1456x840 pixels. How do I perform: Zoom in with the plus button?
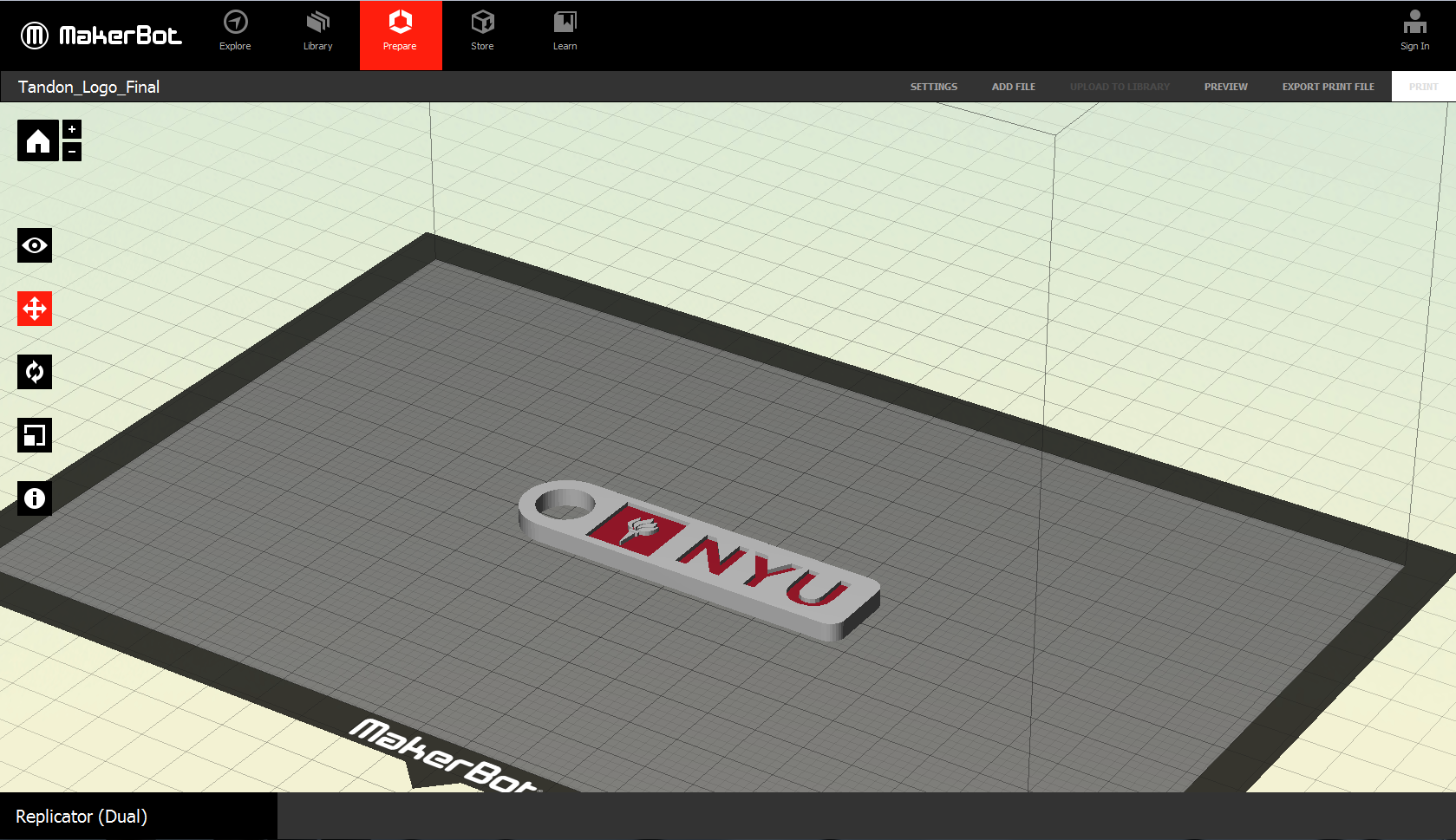[72, 129]
